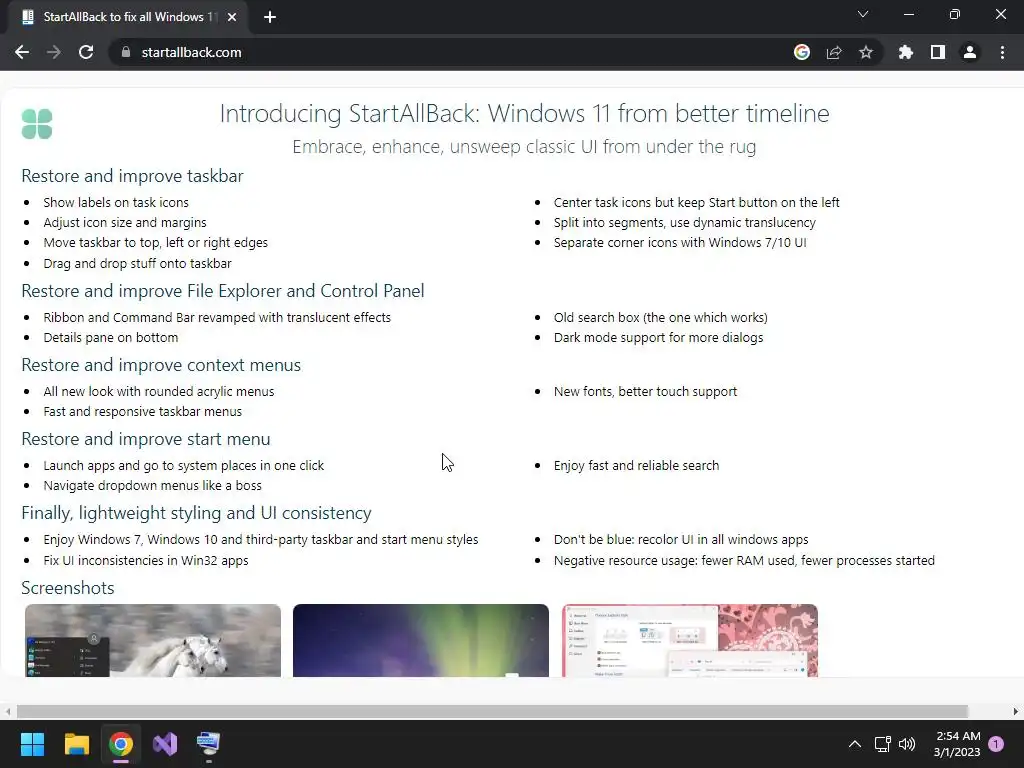This screenshot has width=1024, height=768.
Task: Click 'Dark mode support for more dialogs'
Action: tap(658, 338)
